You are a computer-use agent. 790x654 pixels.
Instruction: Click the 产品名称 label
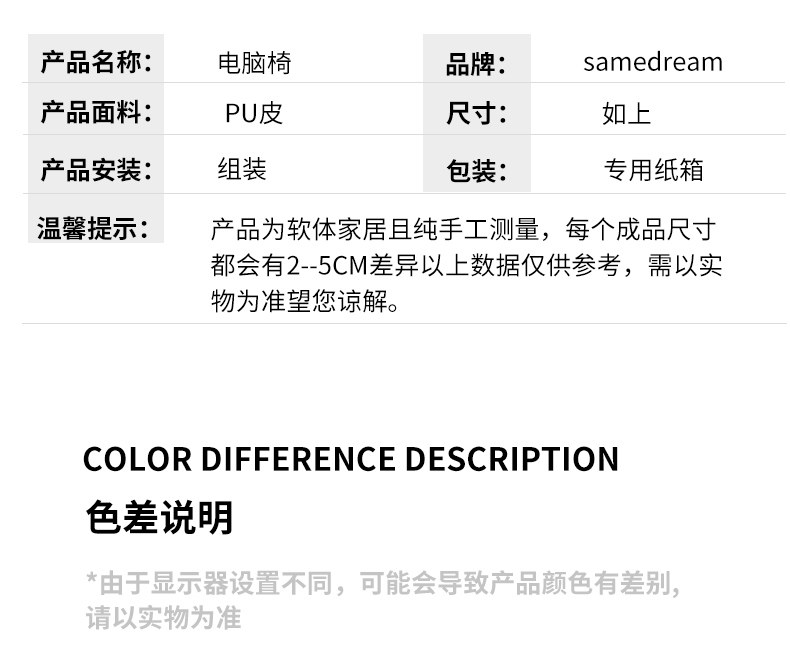pos(95,63)
